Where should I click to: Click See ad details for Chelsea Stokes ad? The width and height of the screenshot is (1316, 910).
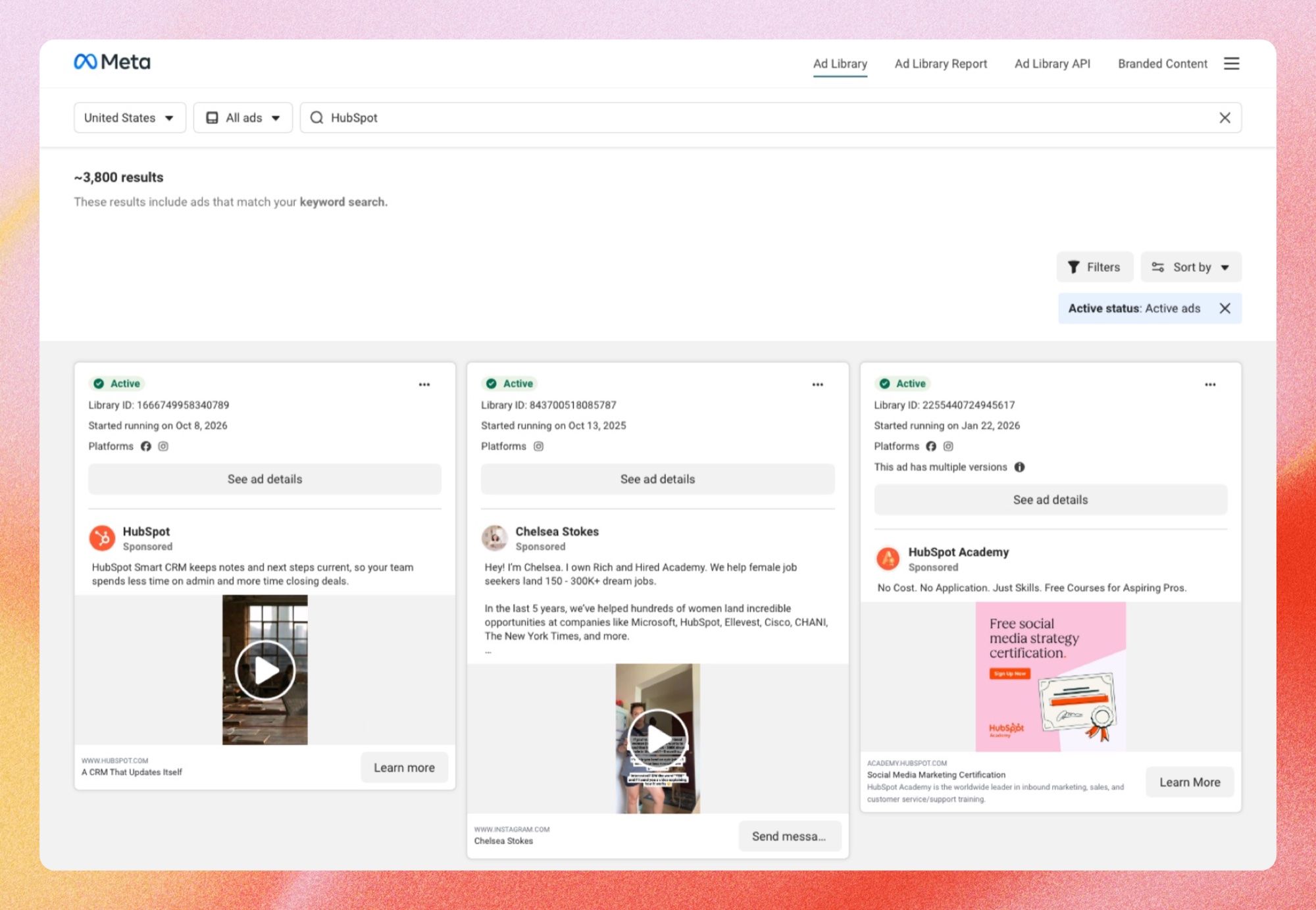coord(657,479)
